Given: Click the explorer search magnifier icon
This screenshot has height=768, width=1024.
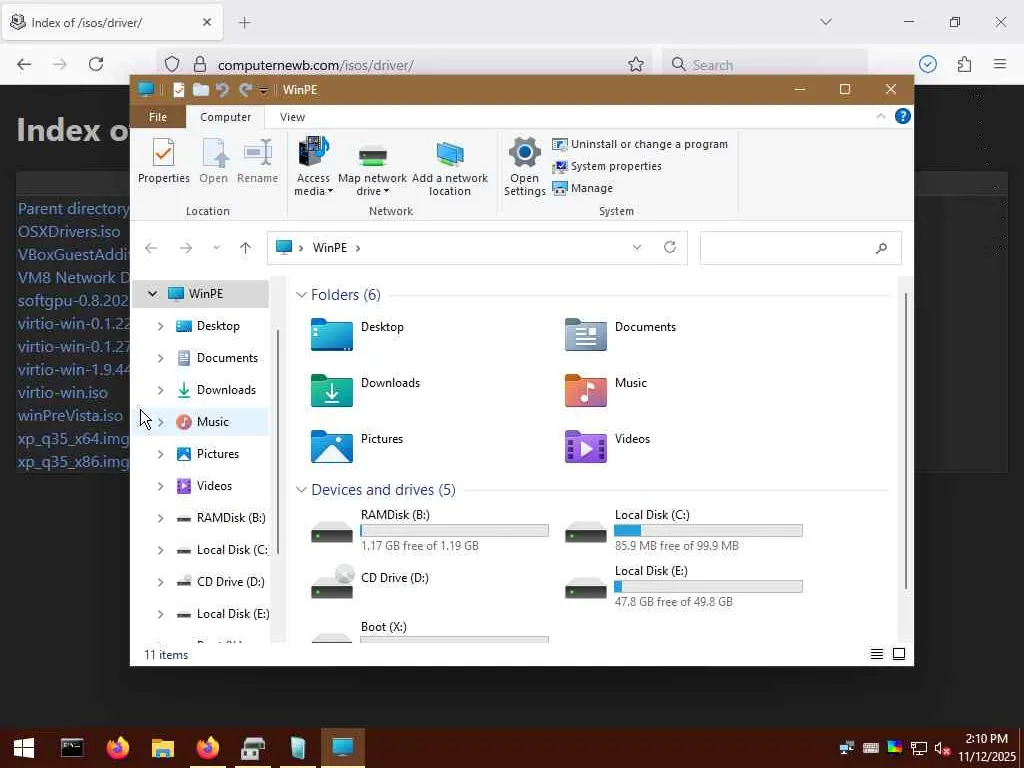Looking at the screenshot, I should [881, 248].
